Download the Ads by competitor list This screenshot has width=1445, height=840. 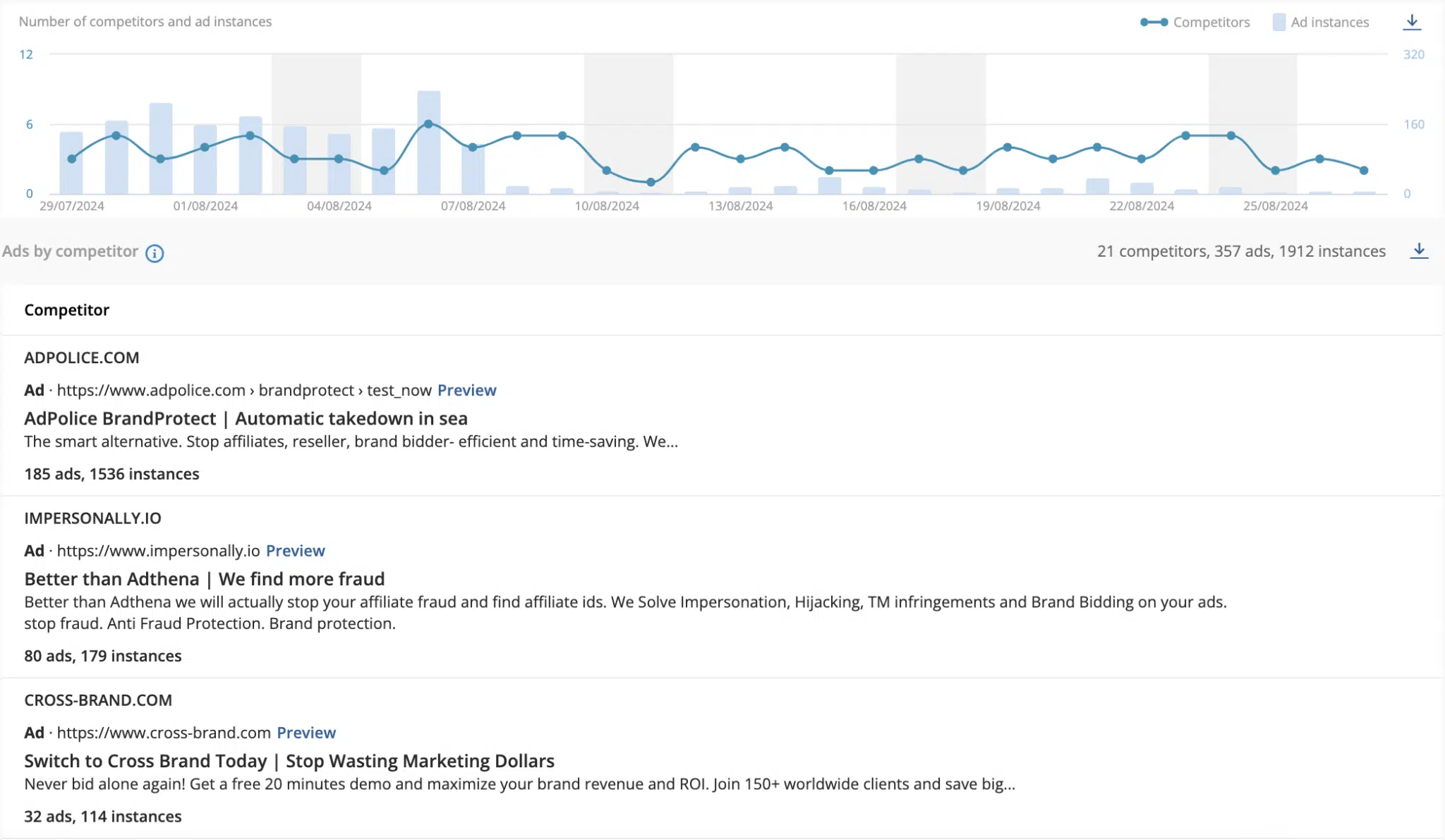pyautogui.click(x=1418, y=251)
